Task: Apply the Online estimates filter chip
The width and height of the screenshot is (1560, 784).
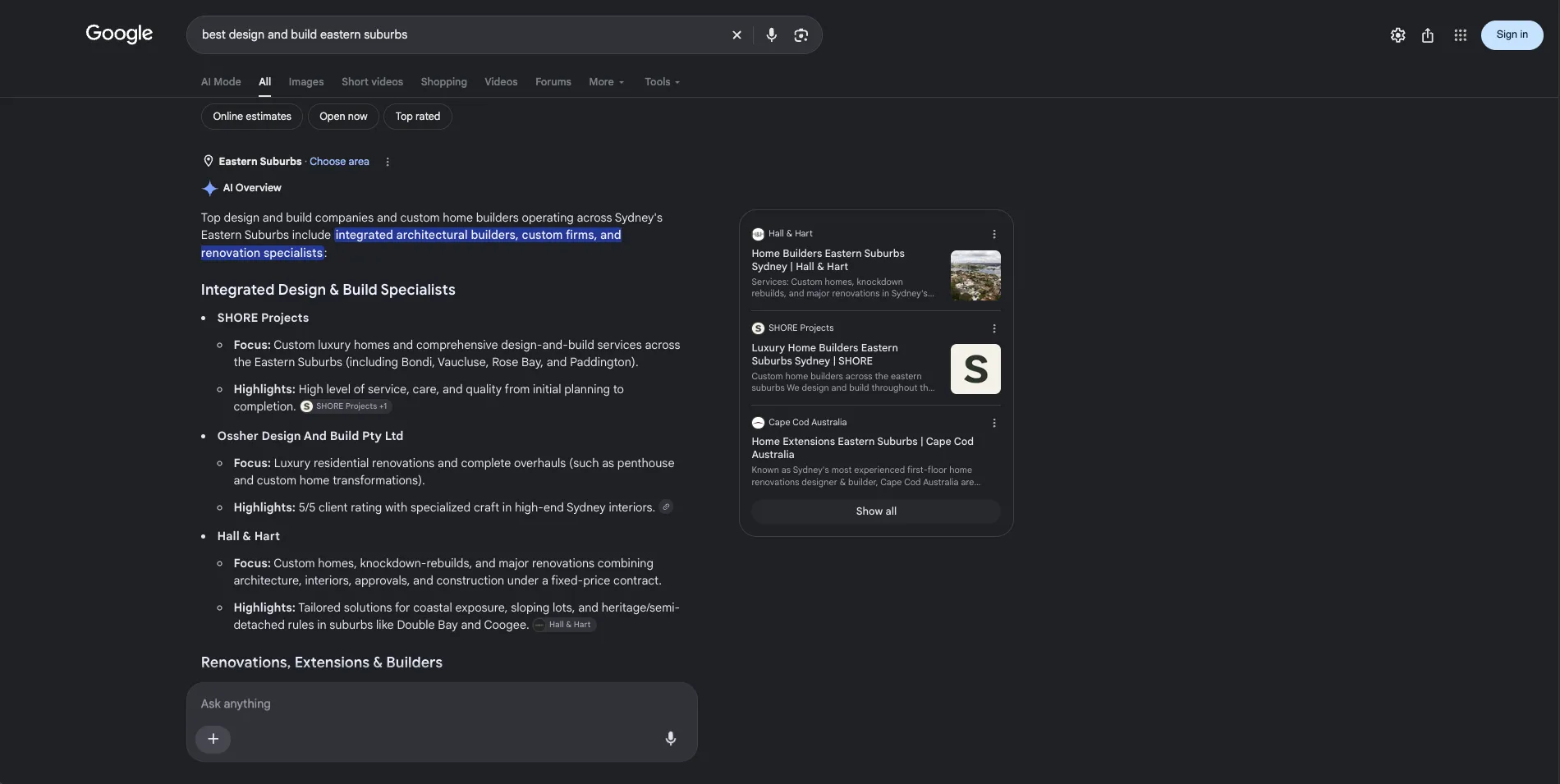Action: coord(252,117)
